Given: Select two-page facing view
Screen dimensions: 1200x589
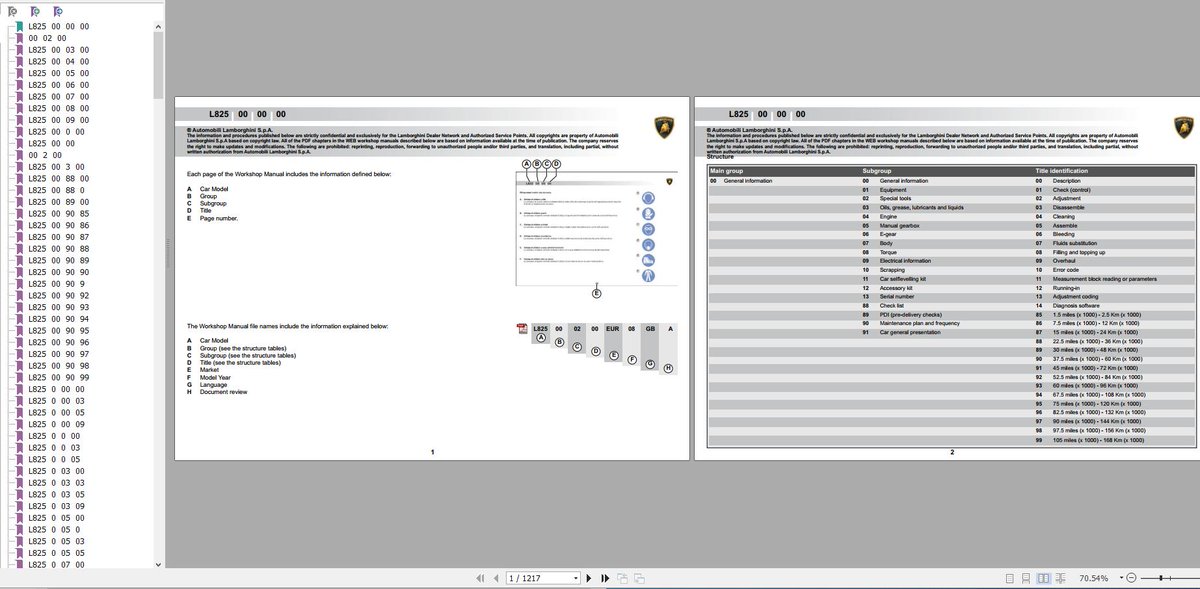Looking at the screenshot, I should (1043, 578).
